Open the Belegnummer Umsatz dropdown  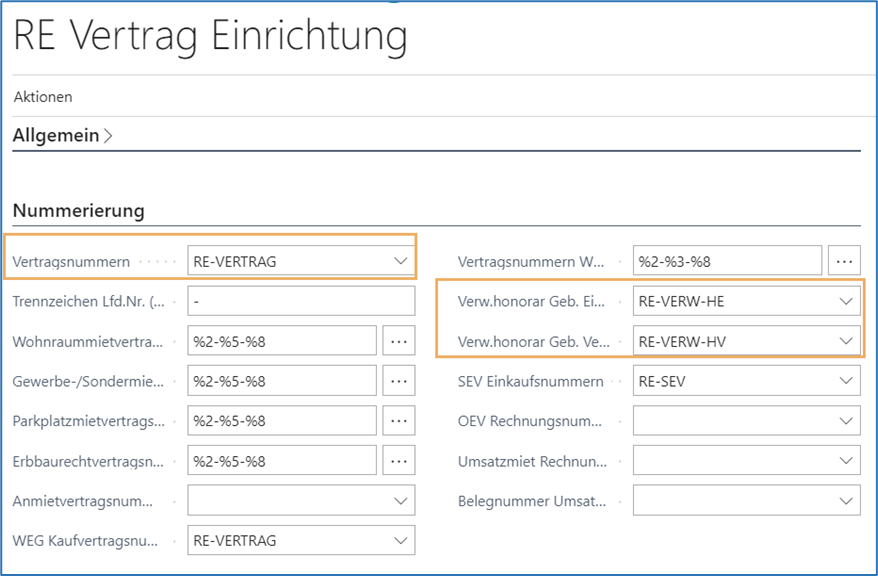(844, 500)
